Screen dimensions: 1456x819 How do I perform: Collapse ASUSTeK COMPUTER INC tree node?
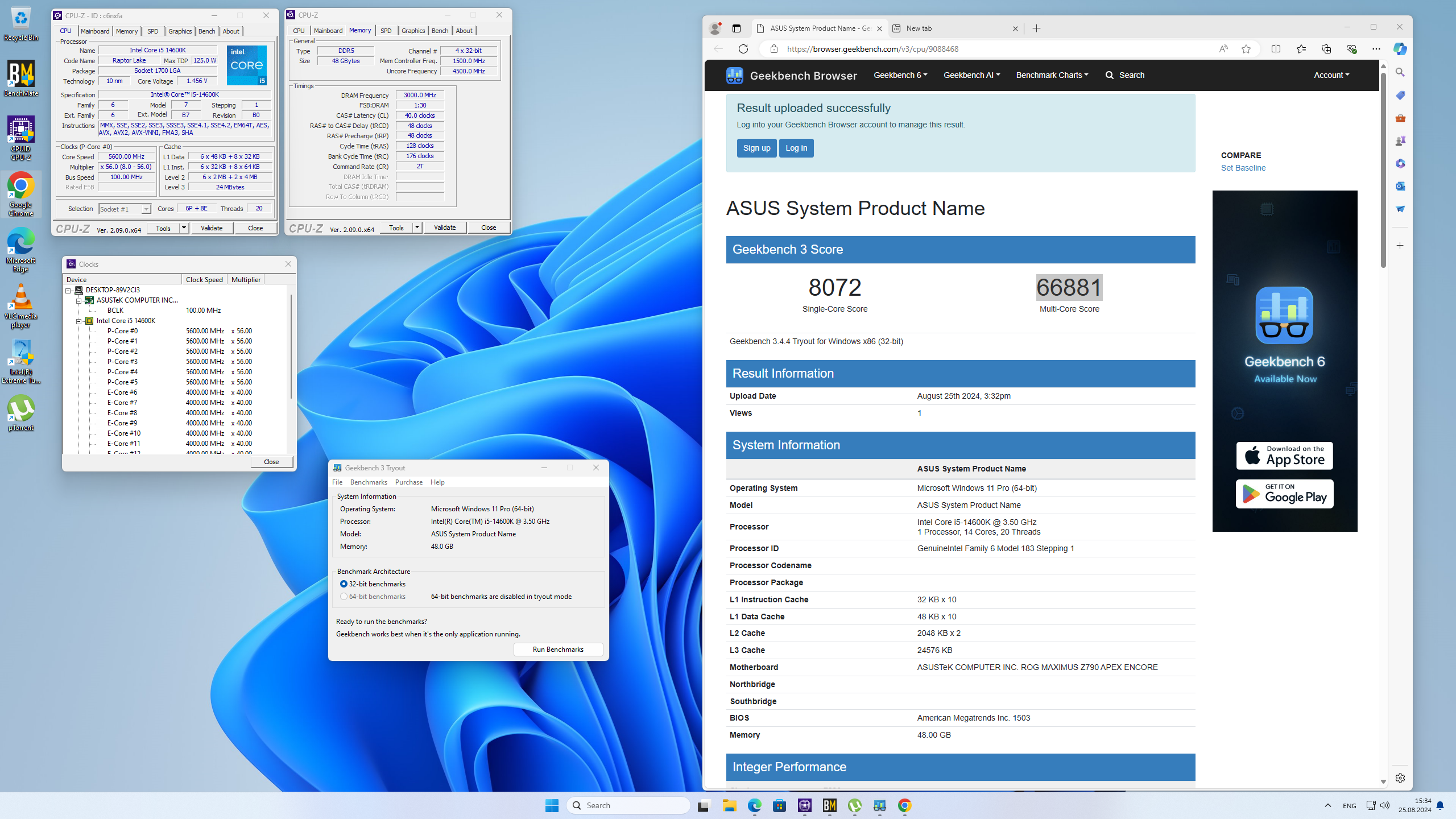79,300
